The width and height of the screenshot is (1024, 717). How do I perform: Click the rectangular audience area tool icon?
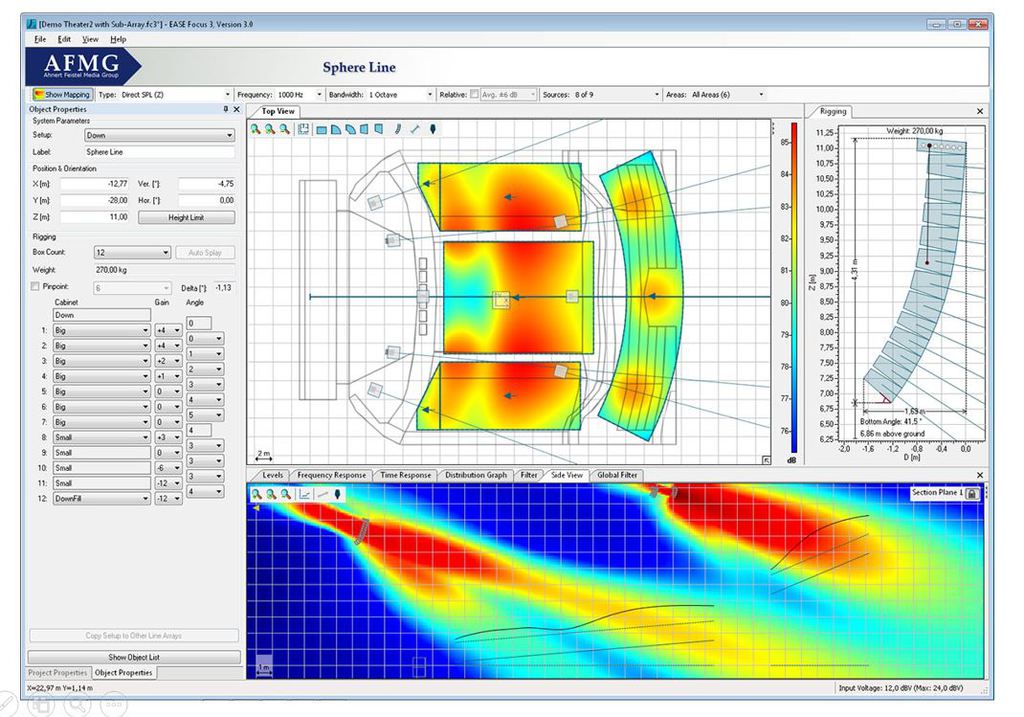(322, 129)
